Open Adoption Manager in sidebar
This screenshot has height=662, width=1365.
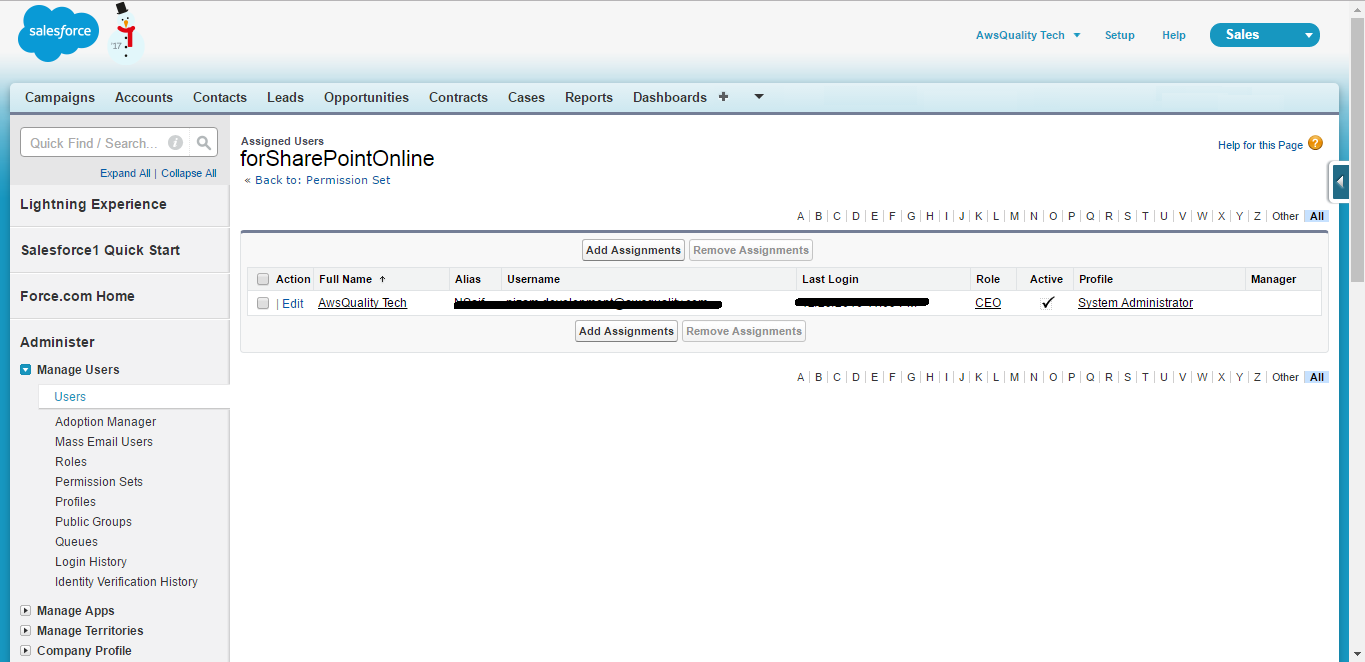click(106, 422)
